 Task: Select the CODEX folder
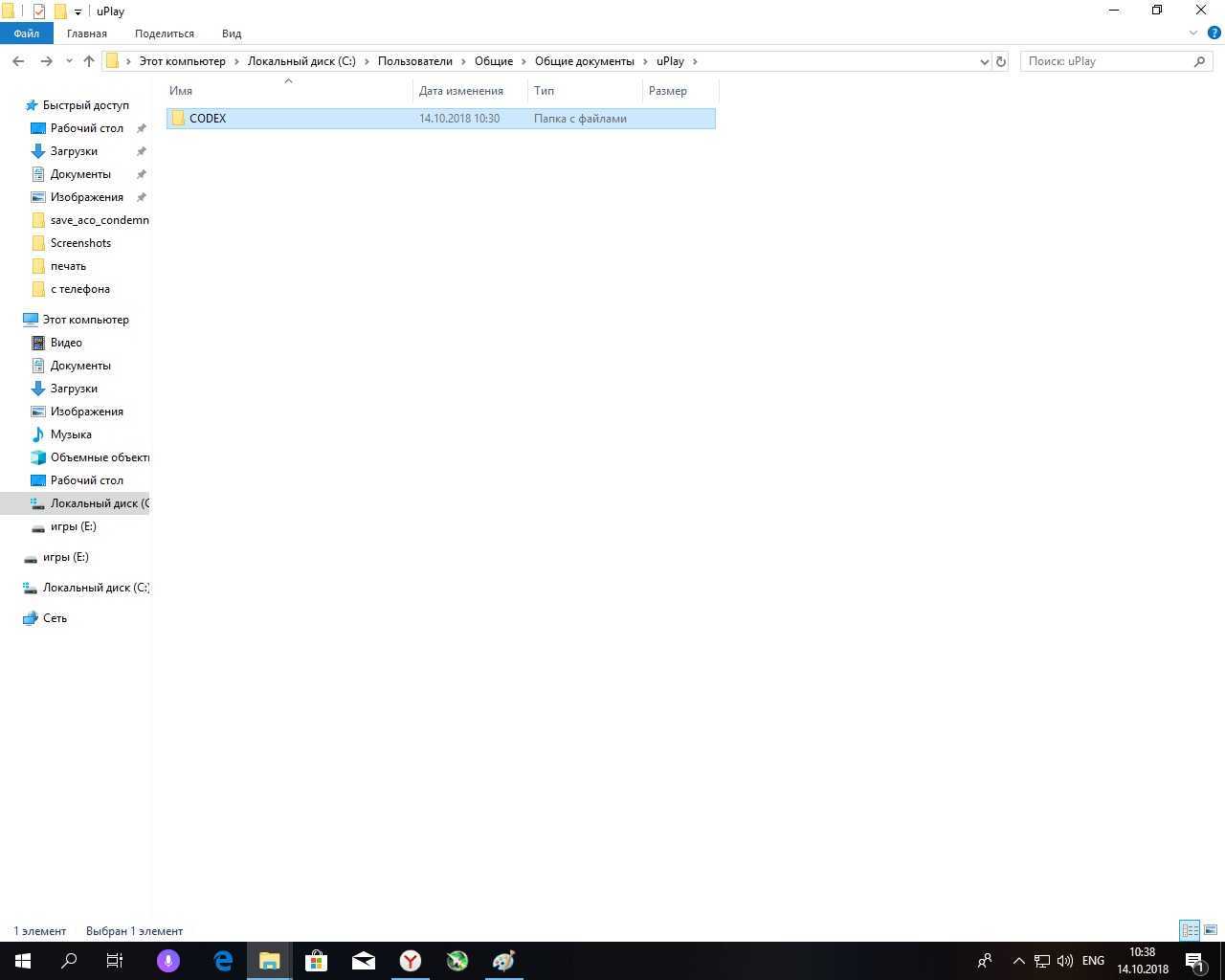[208, 119]
